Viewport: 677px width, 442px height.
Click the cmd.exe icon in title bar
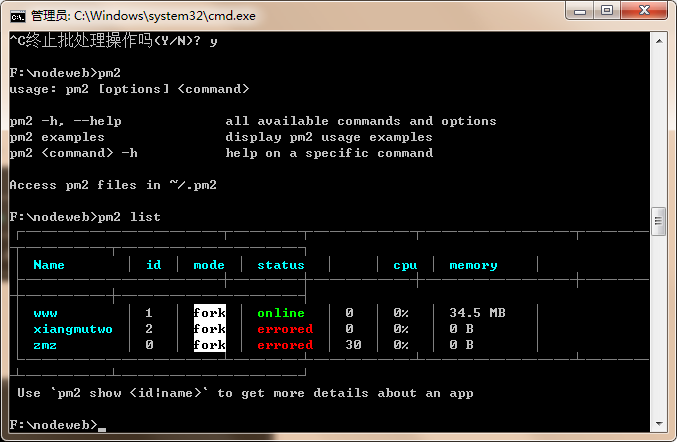click(17, 15)
